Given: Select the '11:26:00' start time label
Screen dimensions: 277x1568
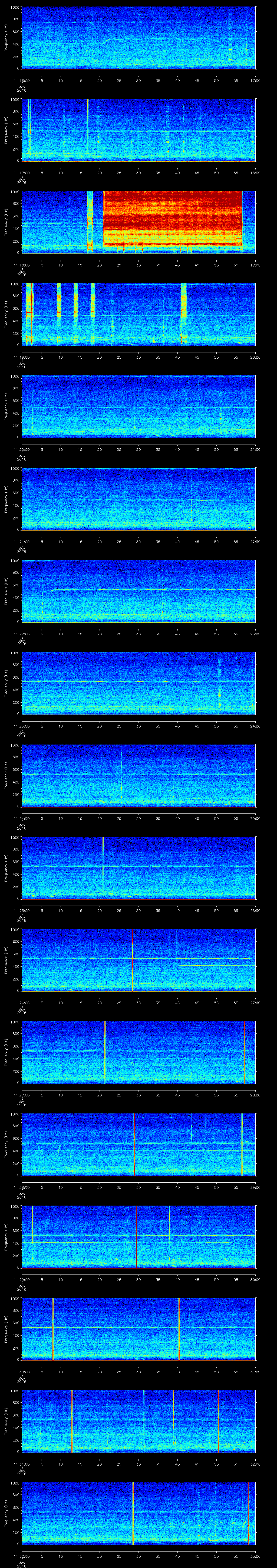Looking at the screenshot, I should [x=21, y=1003].
